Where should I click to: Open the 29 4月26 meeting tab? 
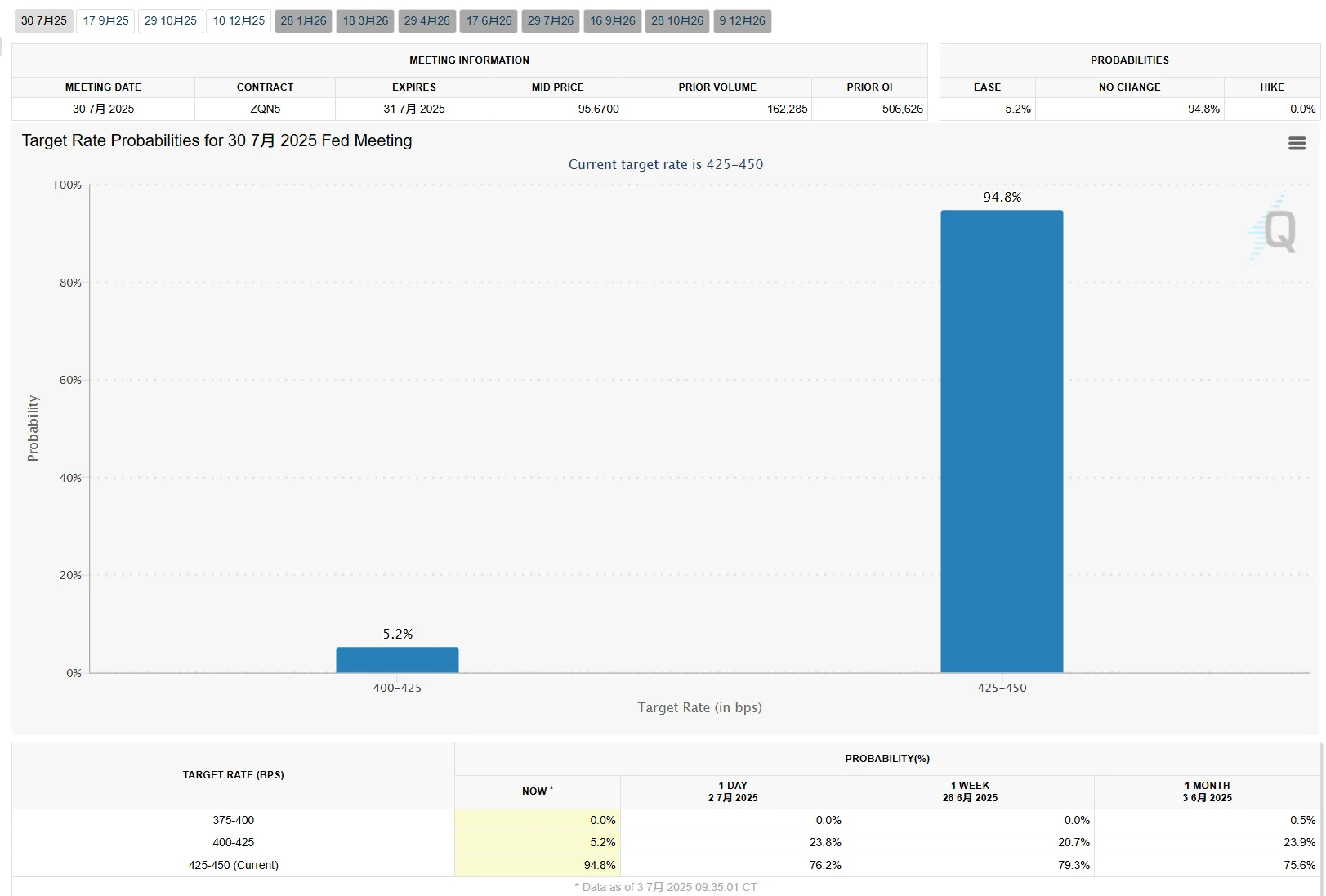tap(427, 20)
